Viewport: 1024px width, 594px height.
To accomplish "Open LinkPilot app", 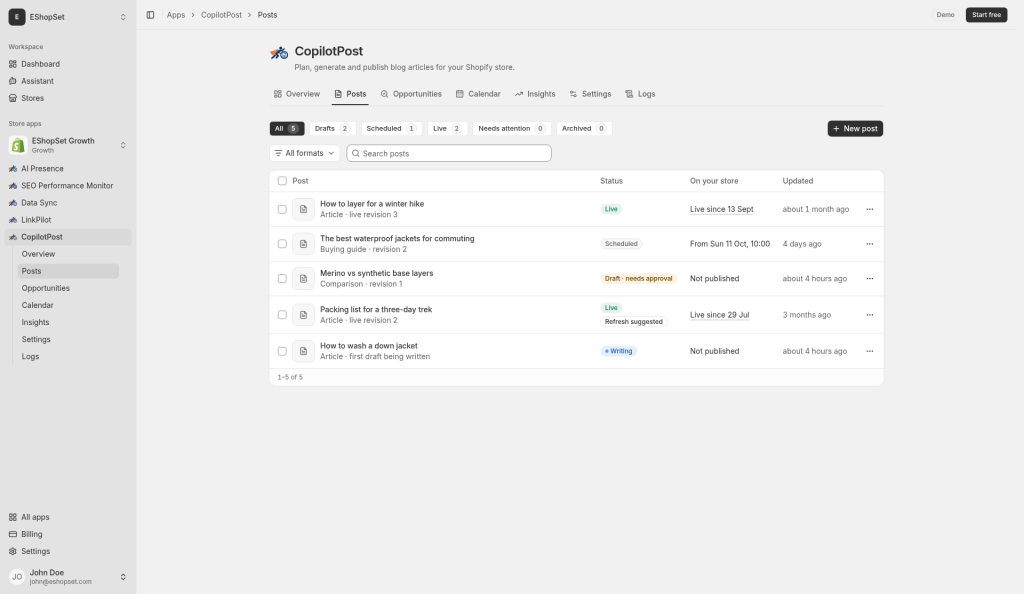I will coord(68,220).
